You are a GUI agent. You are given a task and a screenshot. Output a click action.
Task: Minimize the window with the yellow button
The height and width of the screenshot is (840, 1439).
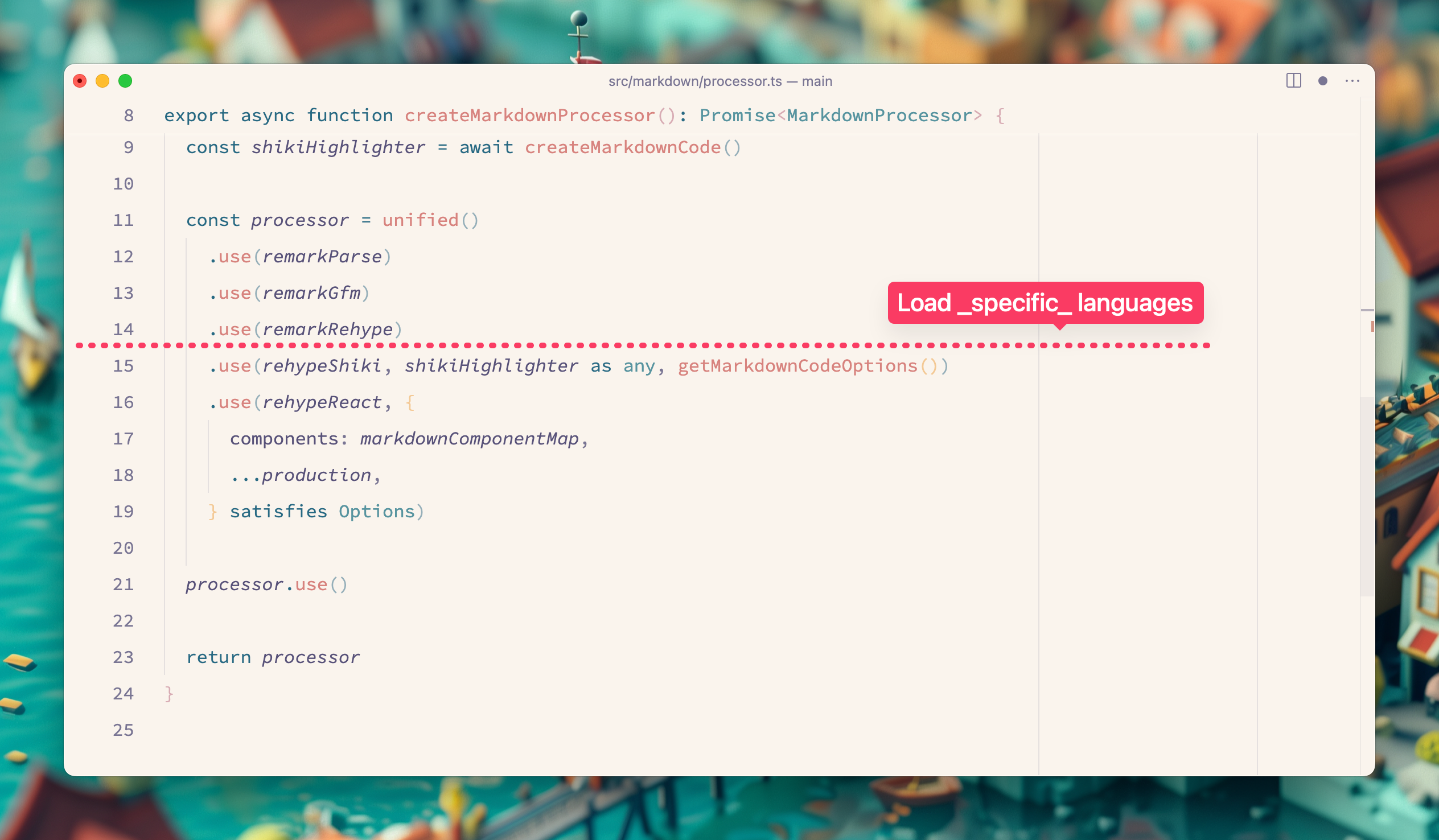[x=102, y=81]
